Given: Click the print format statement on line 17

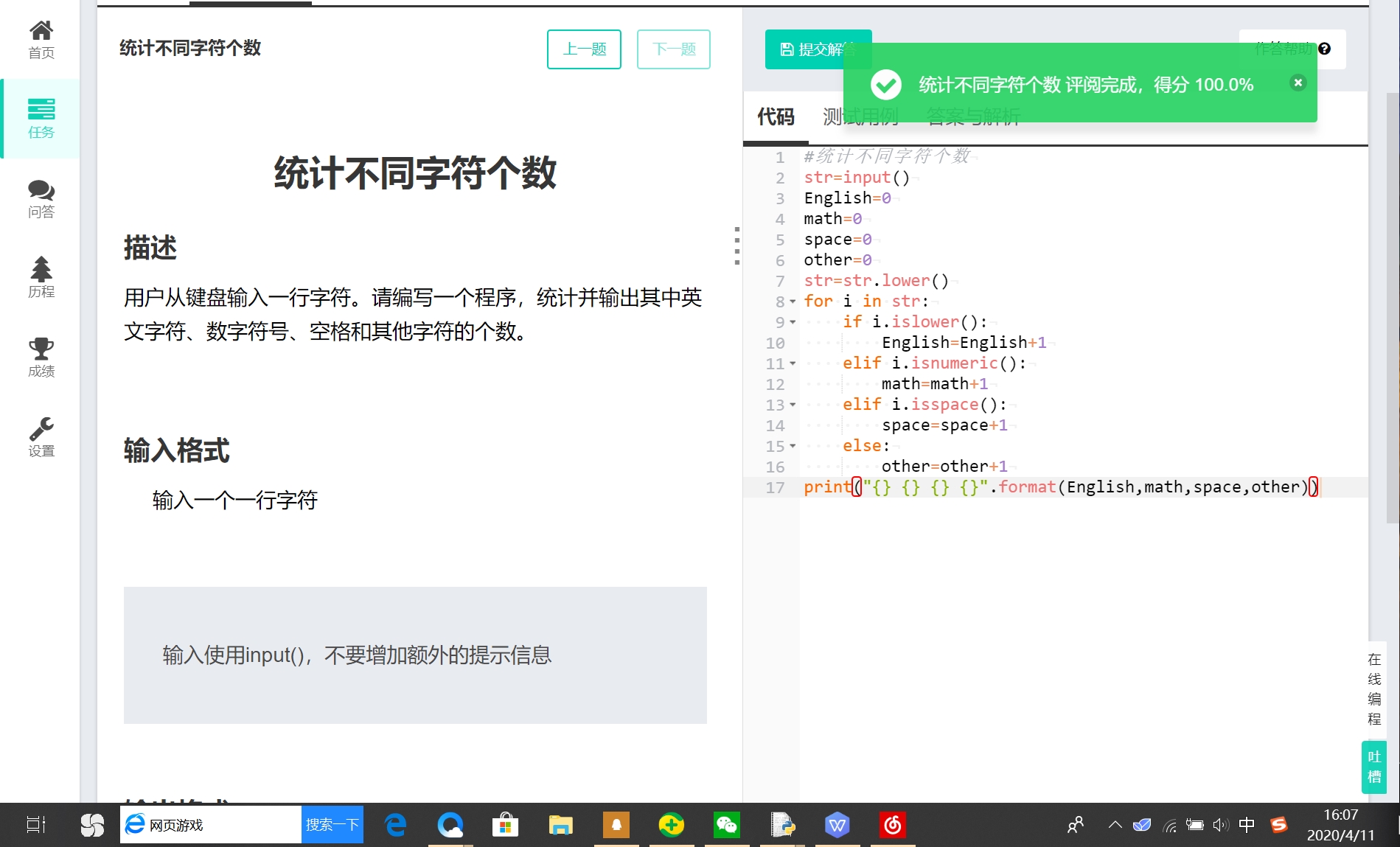Looking at the screenshot, I should [1061, 487].
